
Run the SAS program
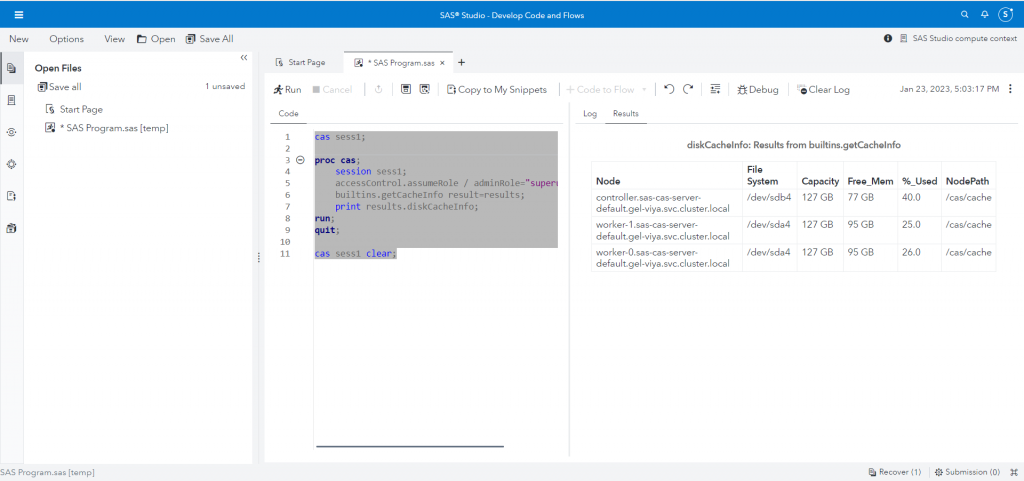tap(286, 89)
